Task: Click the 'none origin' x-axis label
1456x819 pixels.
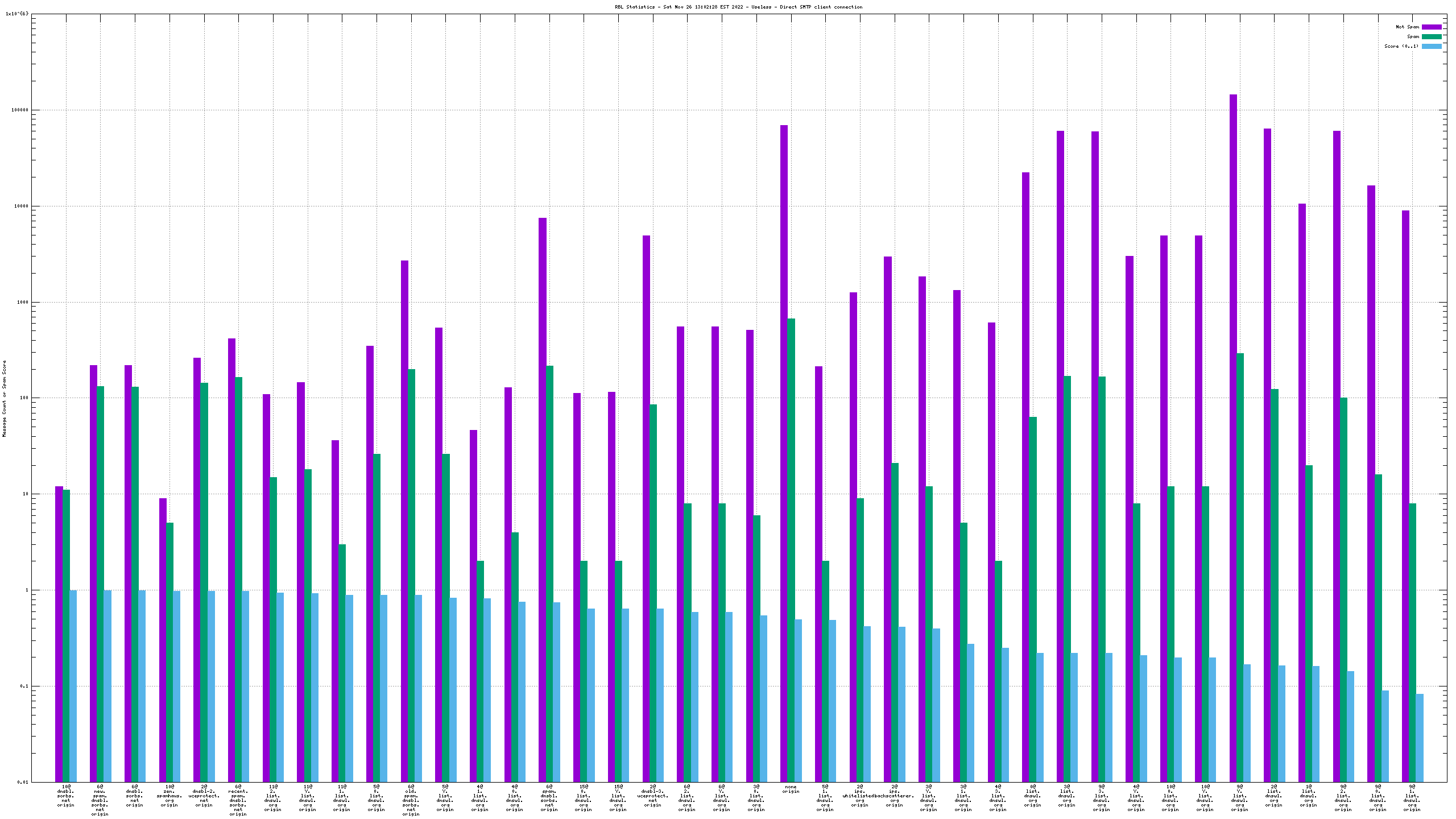Action: point(791,789)
